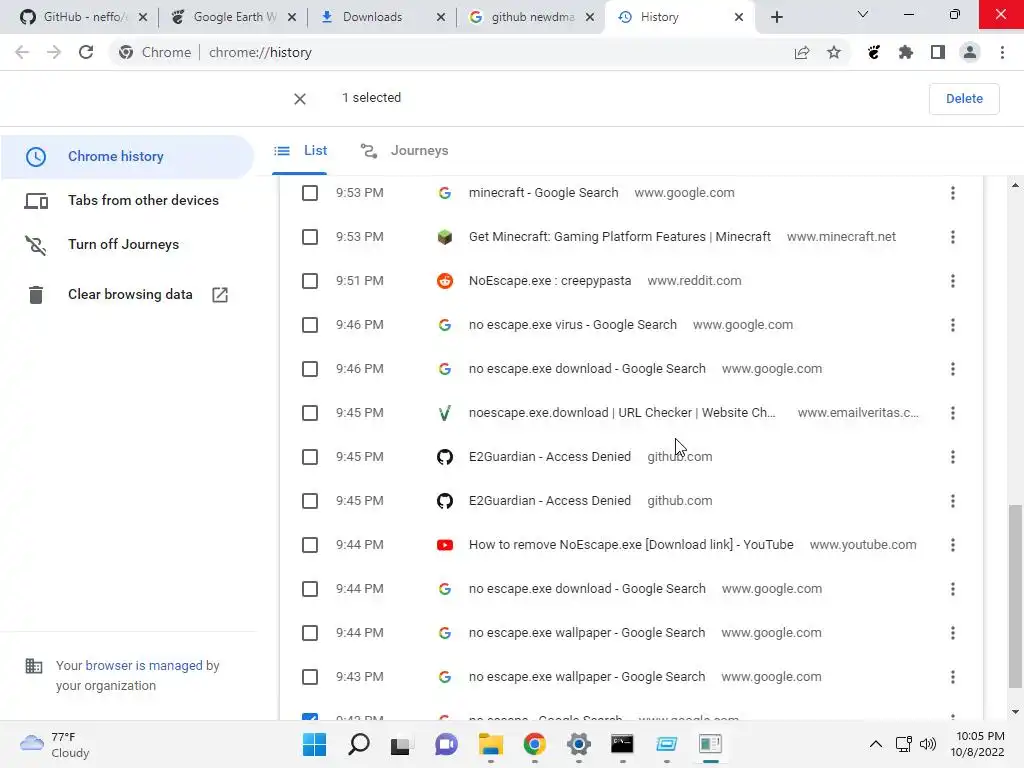The width and height of the screenshot is (1024, 768).
Task: Delete the selected history item
Action: coord(964,99)
